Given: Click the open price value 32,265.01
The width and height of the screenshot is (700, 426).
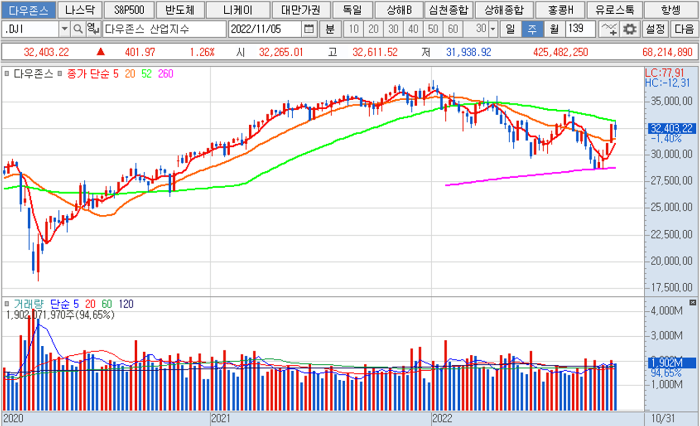Looking at the screenshot, I should click(281, 52).
